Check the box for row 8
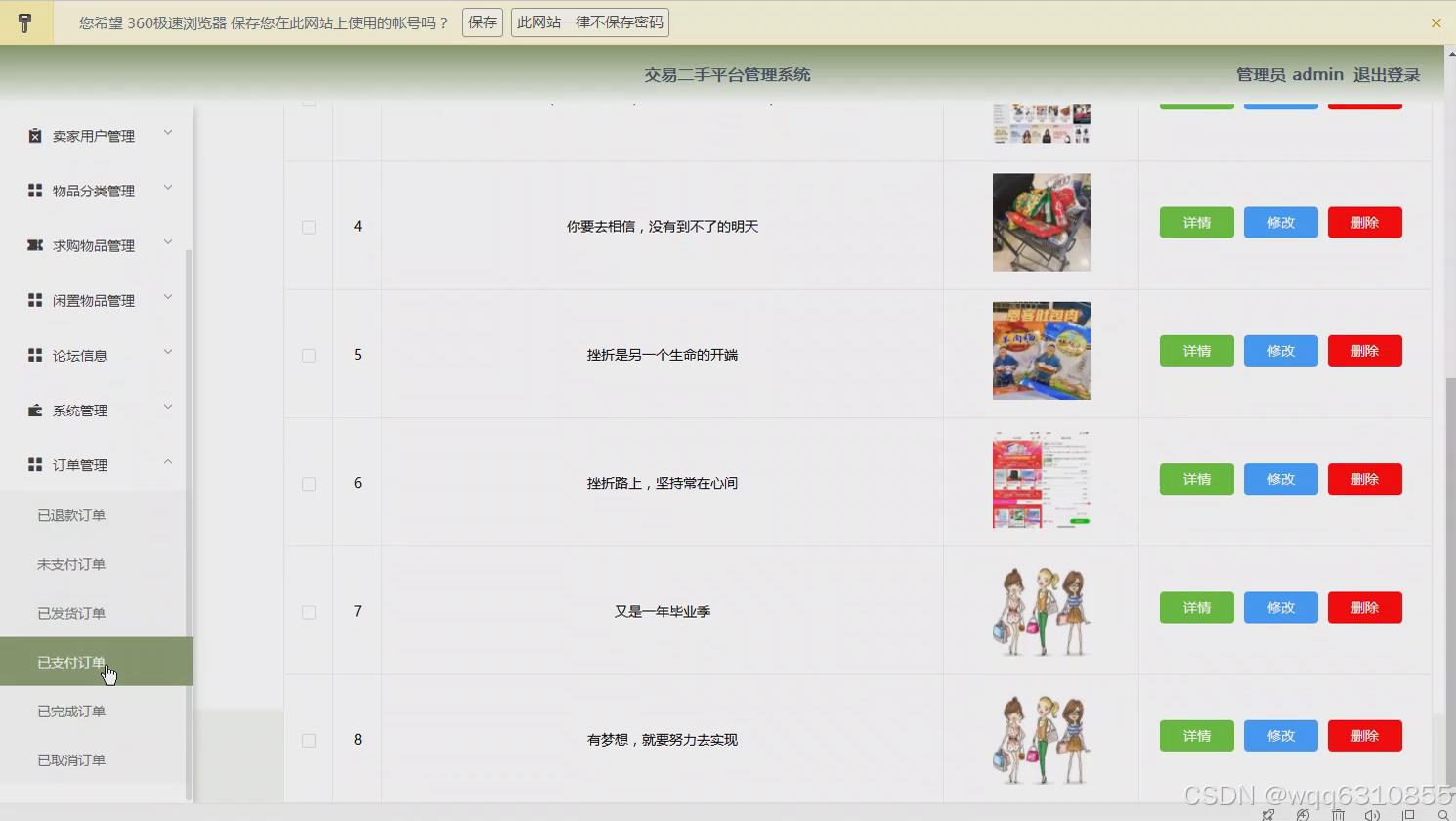This screenshot has height=821, width=1456. (x=309, y=740)
